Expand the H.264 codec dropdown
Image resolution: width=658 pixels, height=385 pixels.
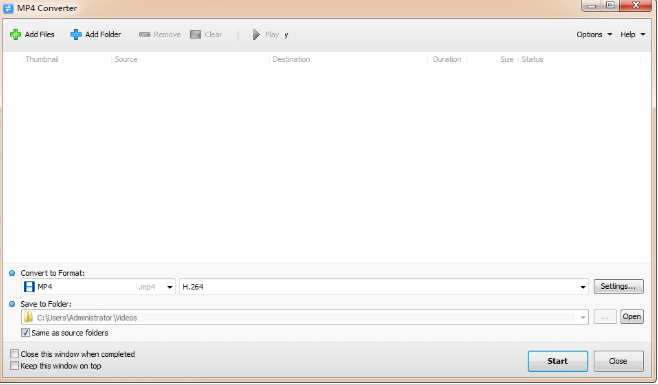(x=583, y=287)
